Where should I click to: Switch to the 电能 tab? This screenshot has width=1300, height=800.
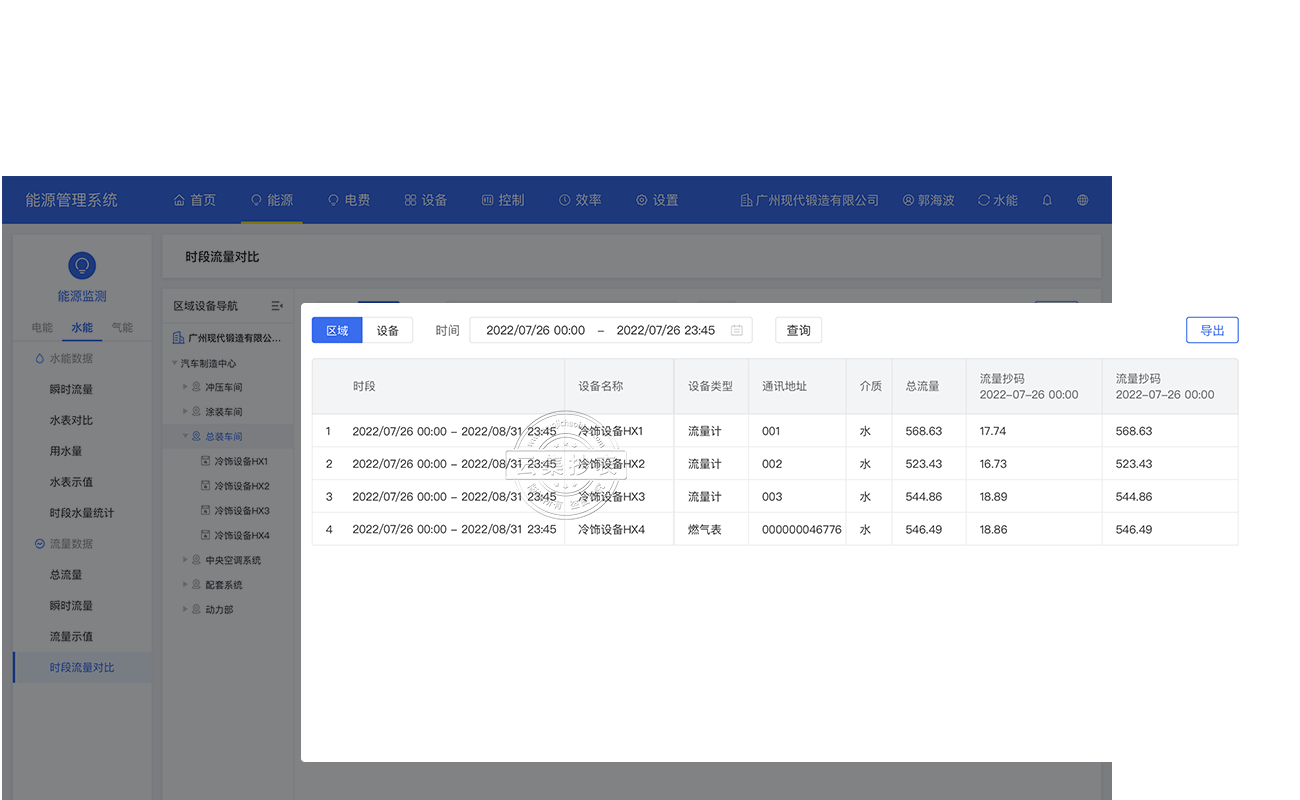pyautogui.click(x=42, y=327)
